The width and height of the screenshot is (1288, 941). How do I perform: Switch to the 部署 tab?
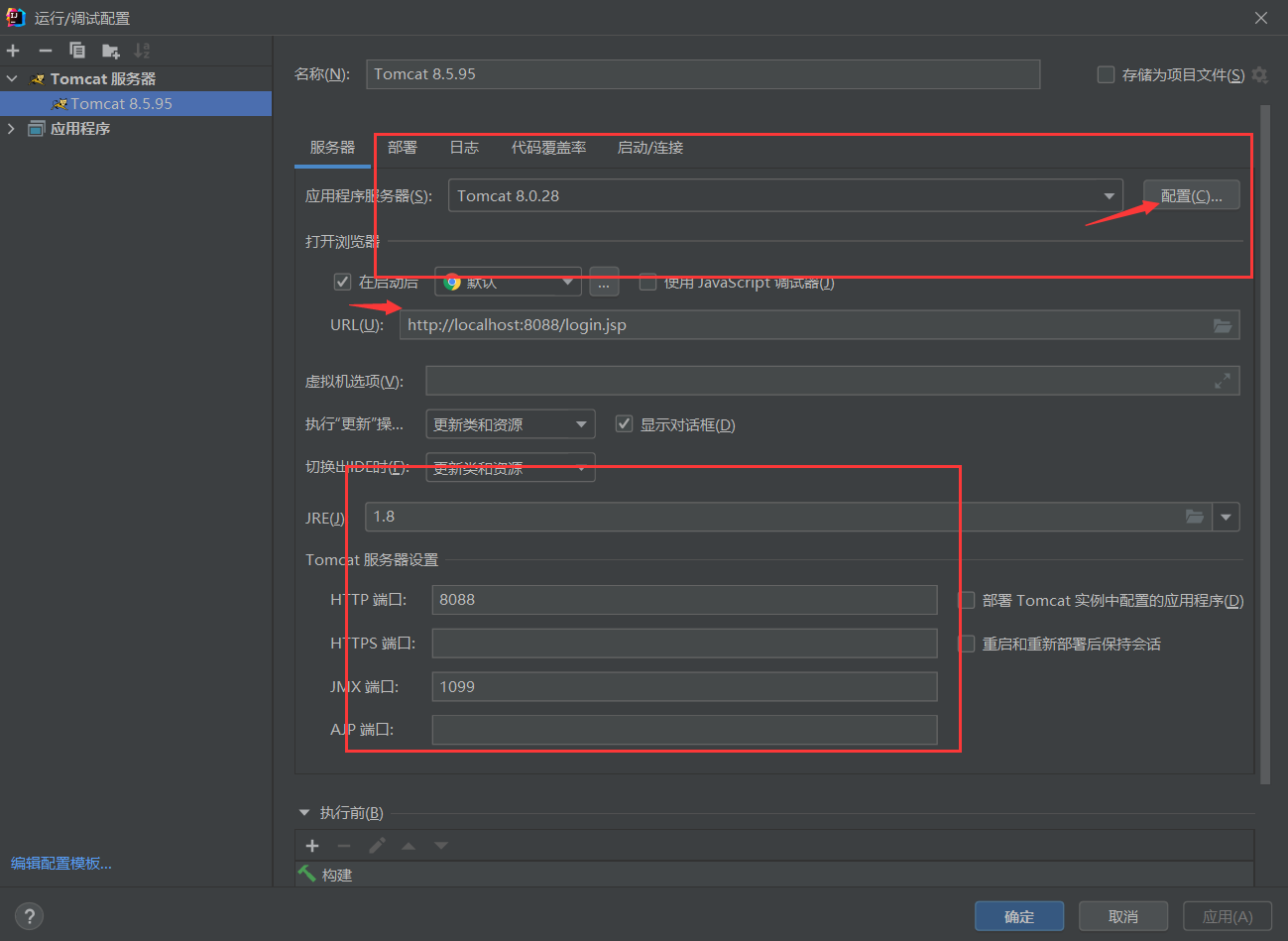point(403,148)
